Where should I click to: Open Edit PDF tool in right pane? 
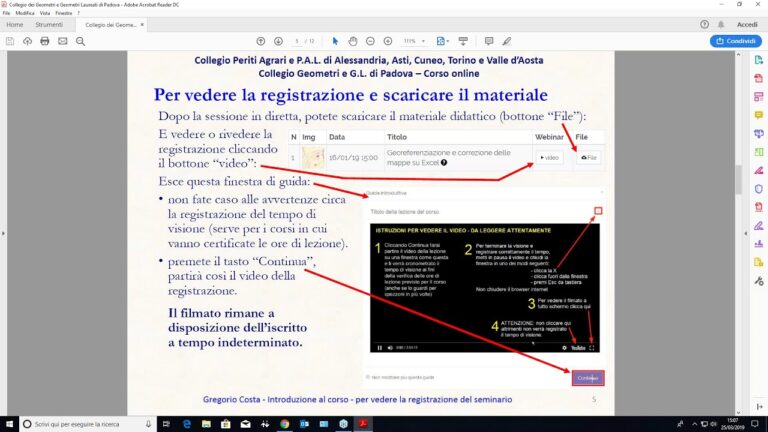[759, 96]
